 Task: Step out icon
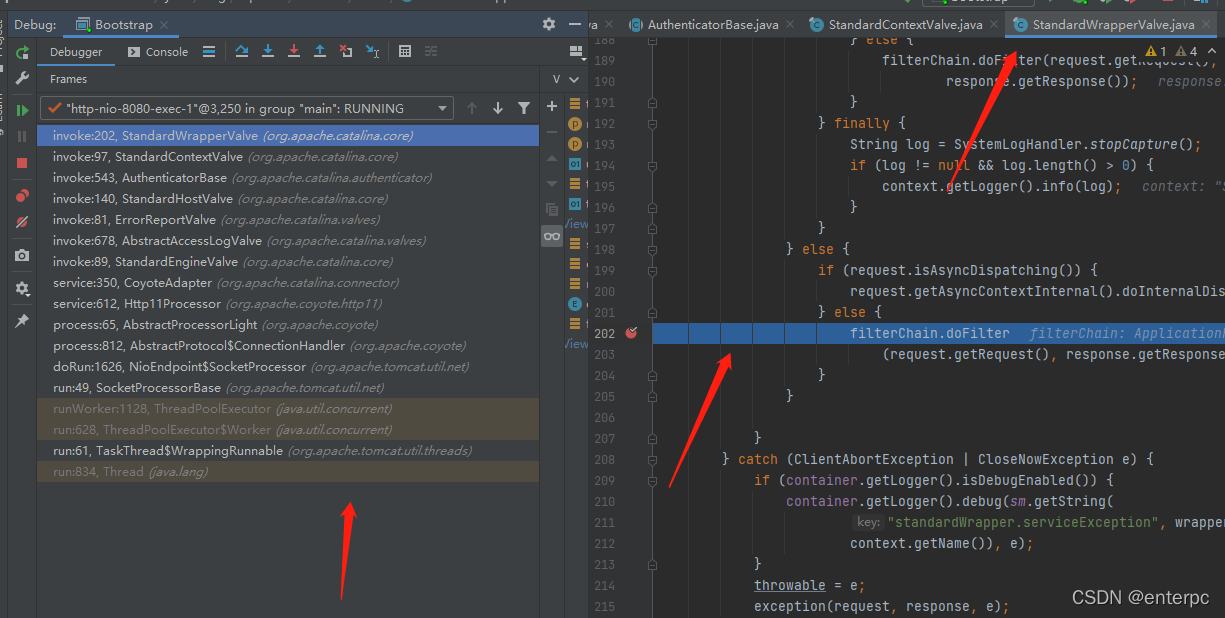click(320, 52)
